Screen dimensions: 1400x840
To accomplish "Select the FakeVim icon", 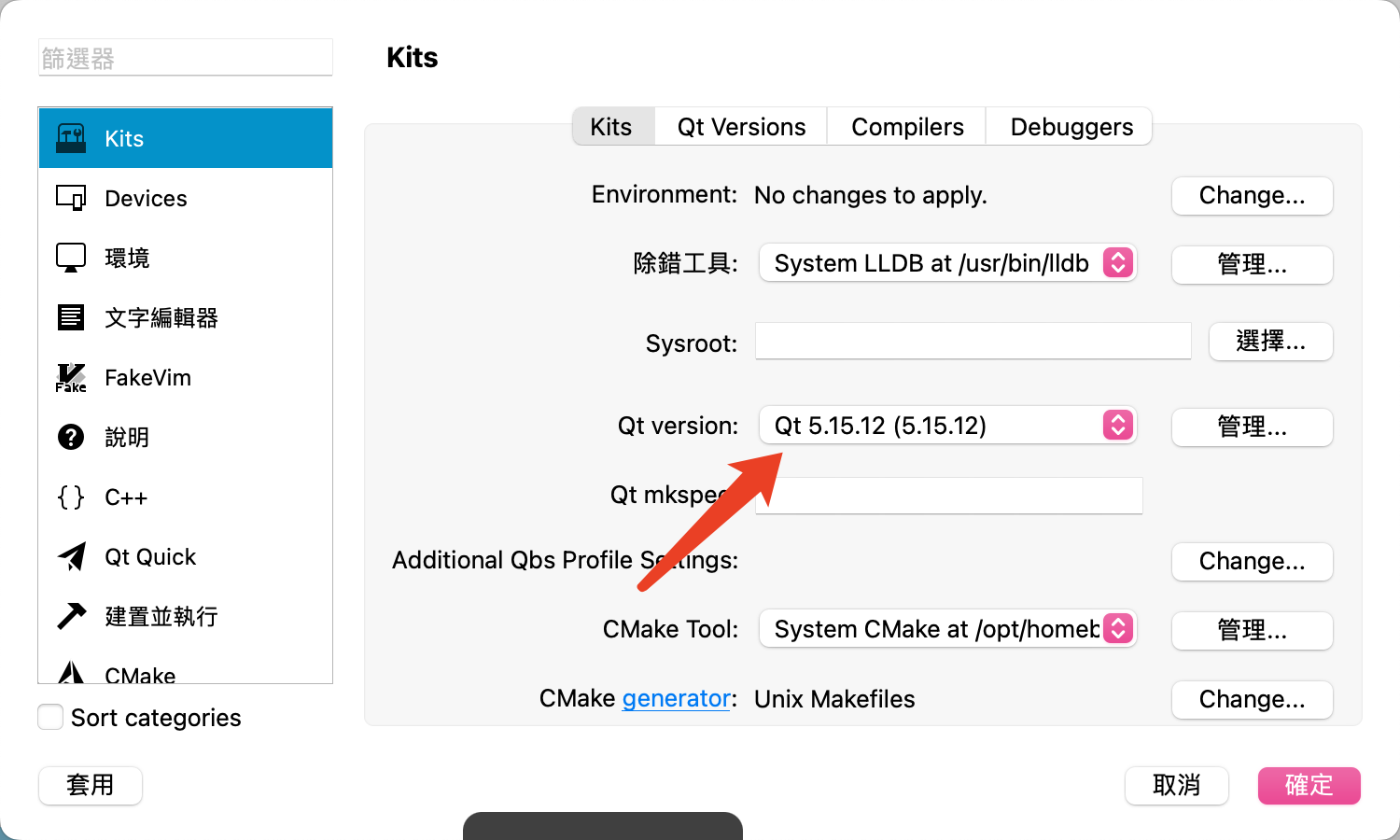I will [71, 377].
